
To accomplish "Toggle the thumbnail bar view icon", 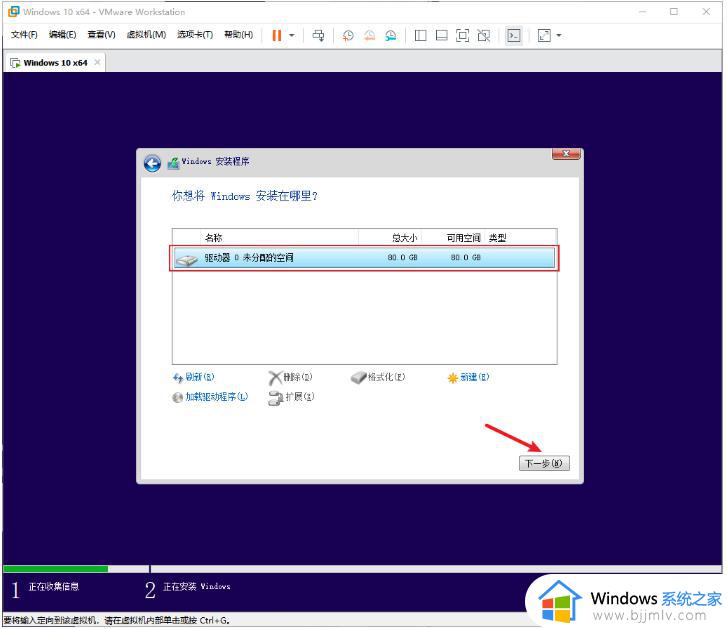I will tap(442, 35).
